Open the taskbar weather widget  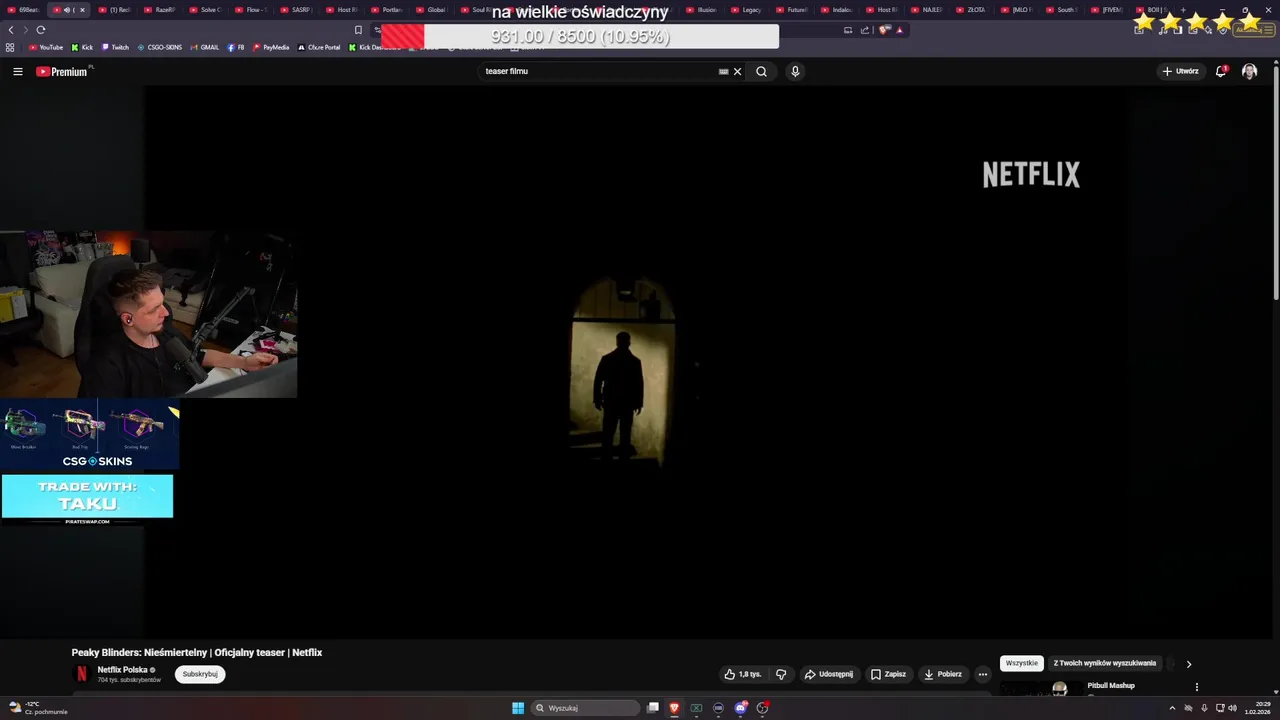click(38, 708)
